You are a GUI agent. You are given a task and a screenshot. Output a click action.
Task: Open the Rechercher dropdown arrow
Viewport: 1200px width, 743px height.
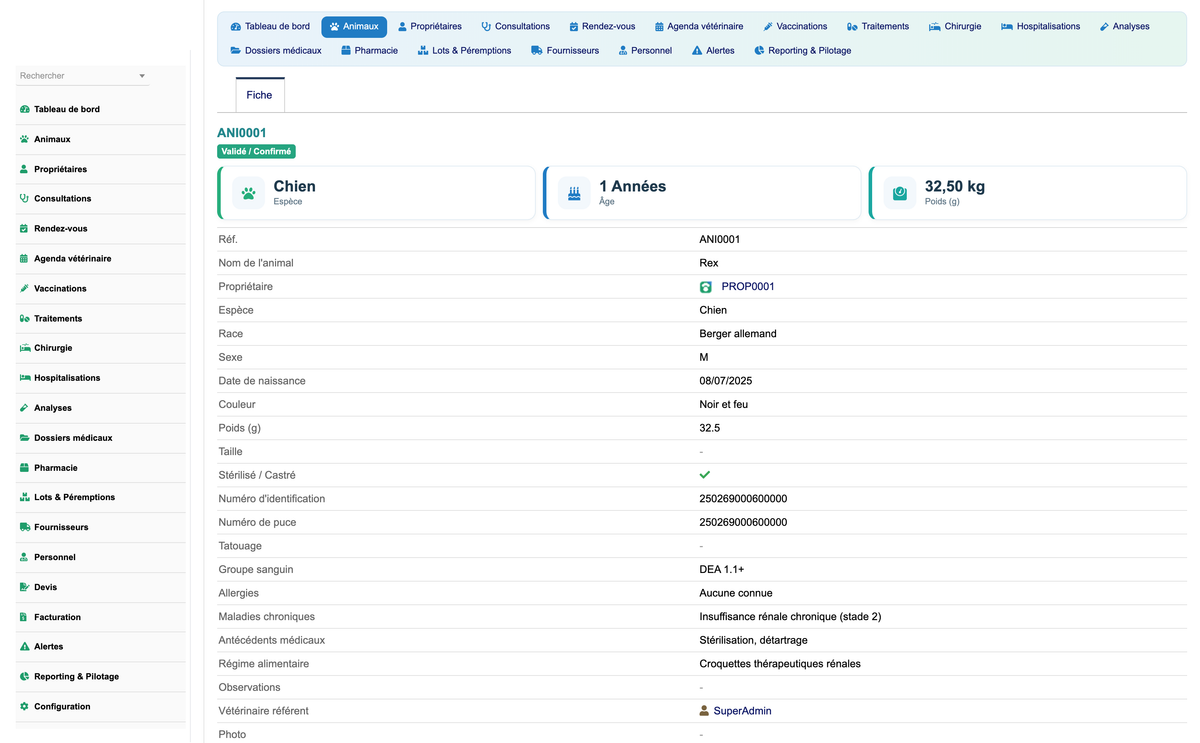click(142, 76)
